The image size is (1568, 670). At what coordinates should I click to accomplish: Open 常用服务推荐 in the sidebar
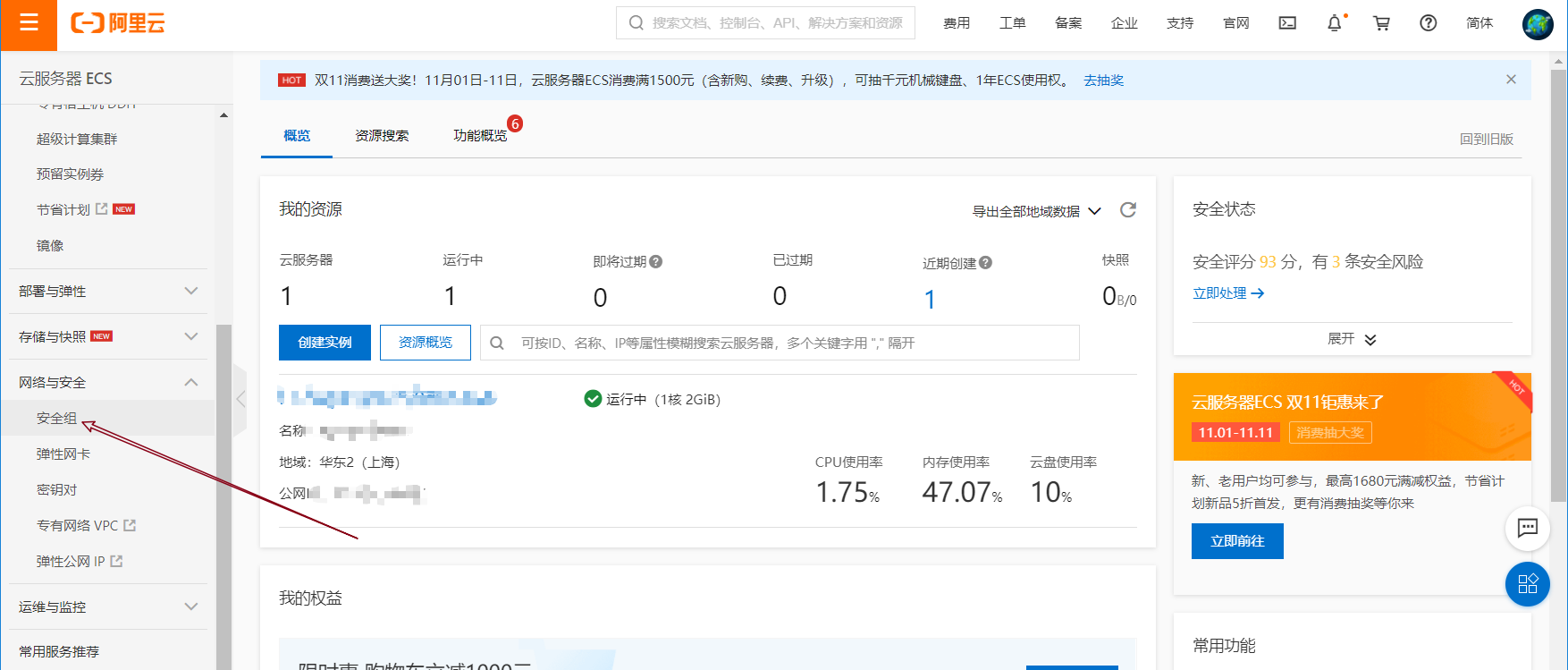point(59,651)
